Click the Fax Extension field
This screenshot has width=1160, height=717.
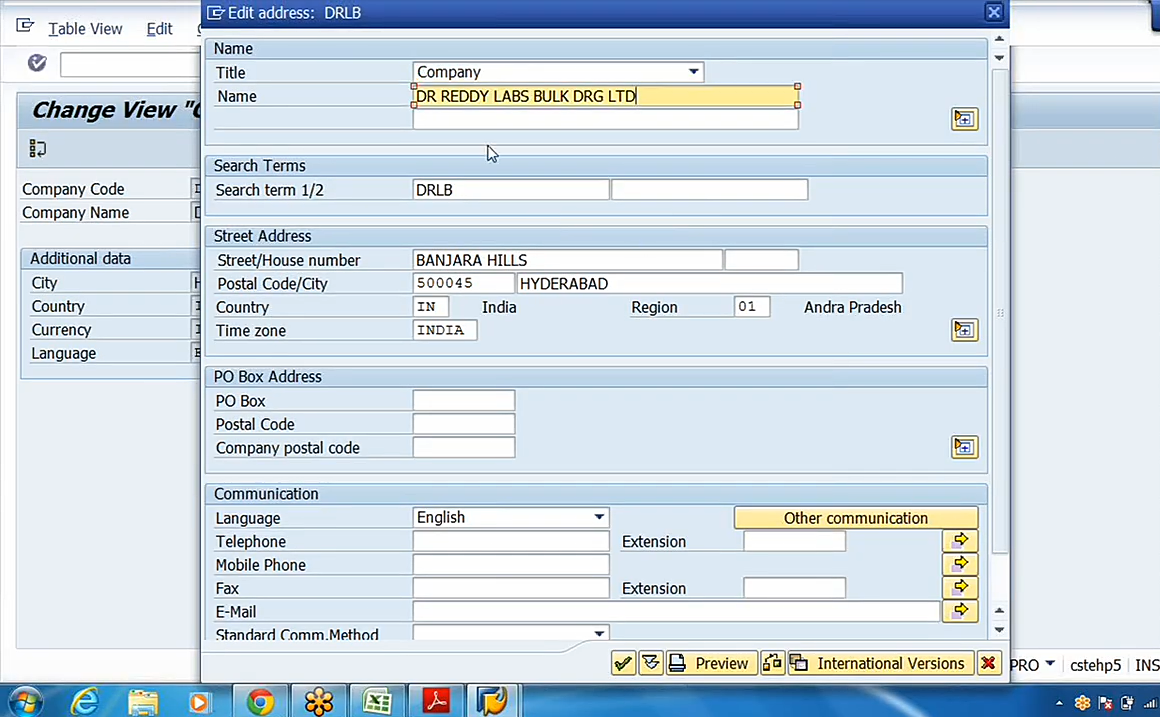click(794, 588)
